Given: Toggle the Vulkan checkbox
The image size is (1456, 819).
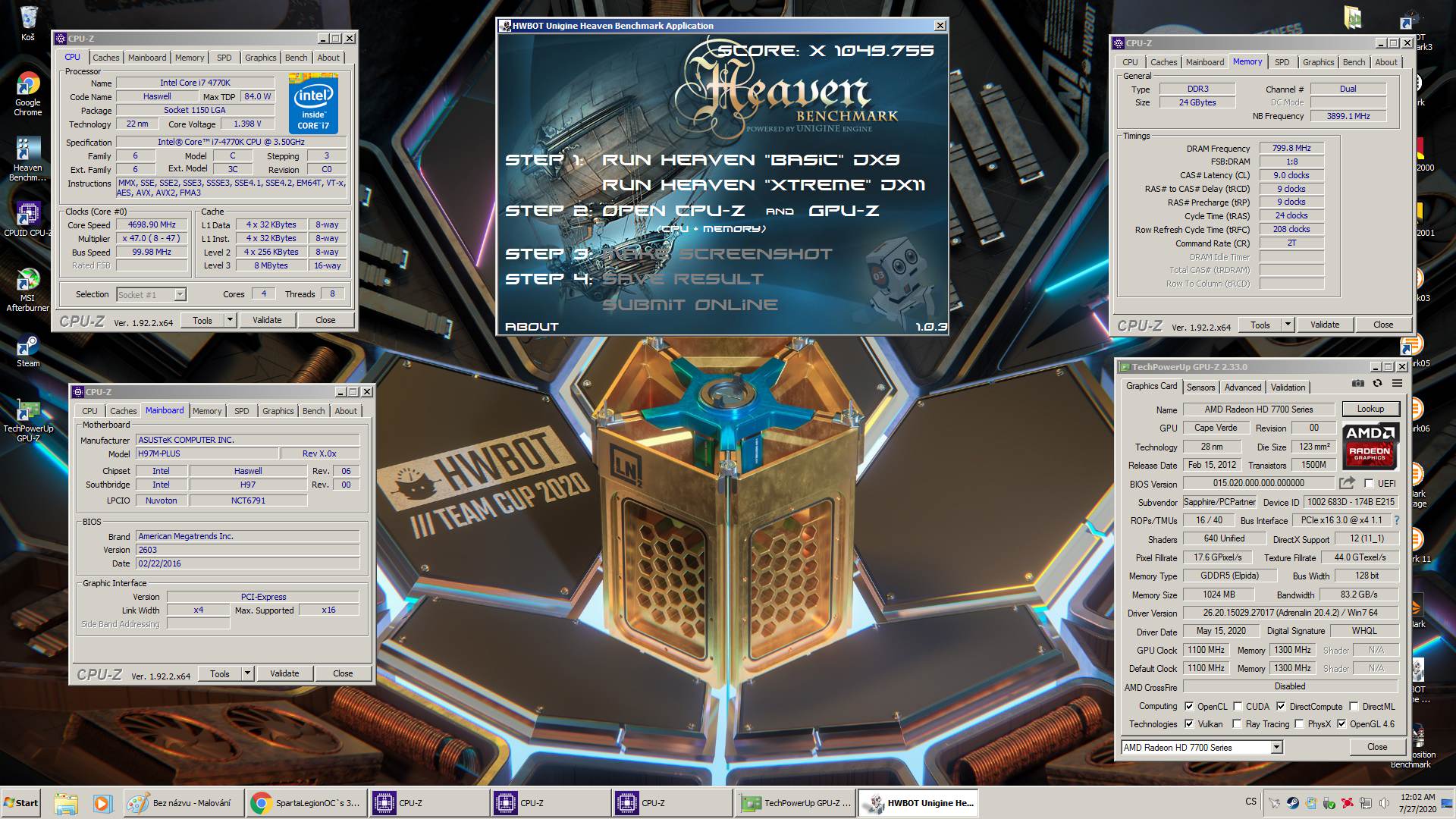Looking at the screenshot, I should 1189,723.
